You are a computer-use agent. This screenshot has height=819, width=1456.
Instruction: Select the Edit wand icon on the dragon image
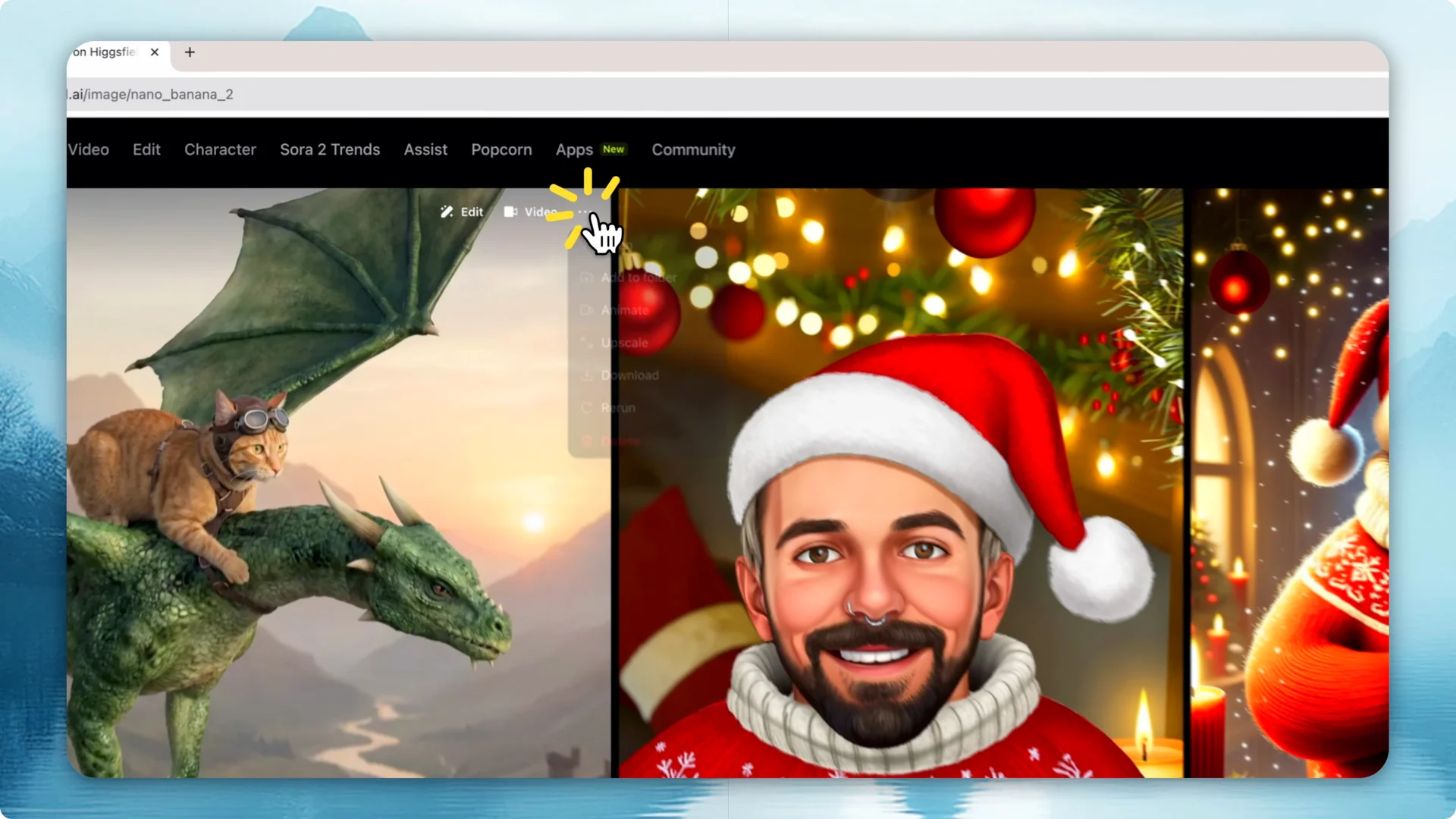pos(447,212)
